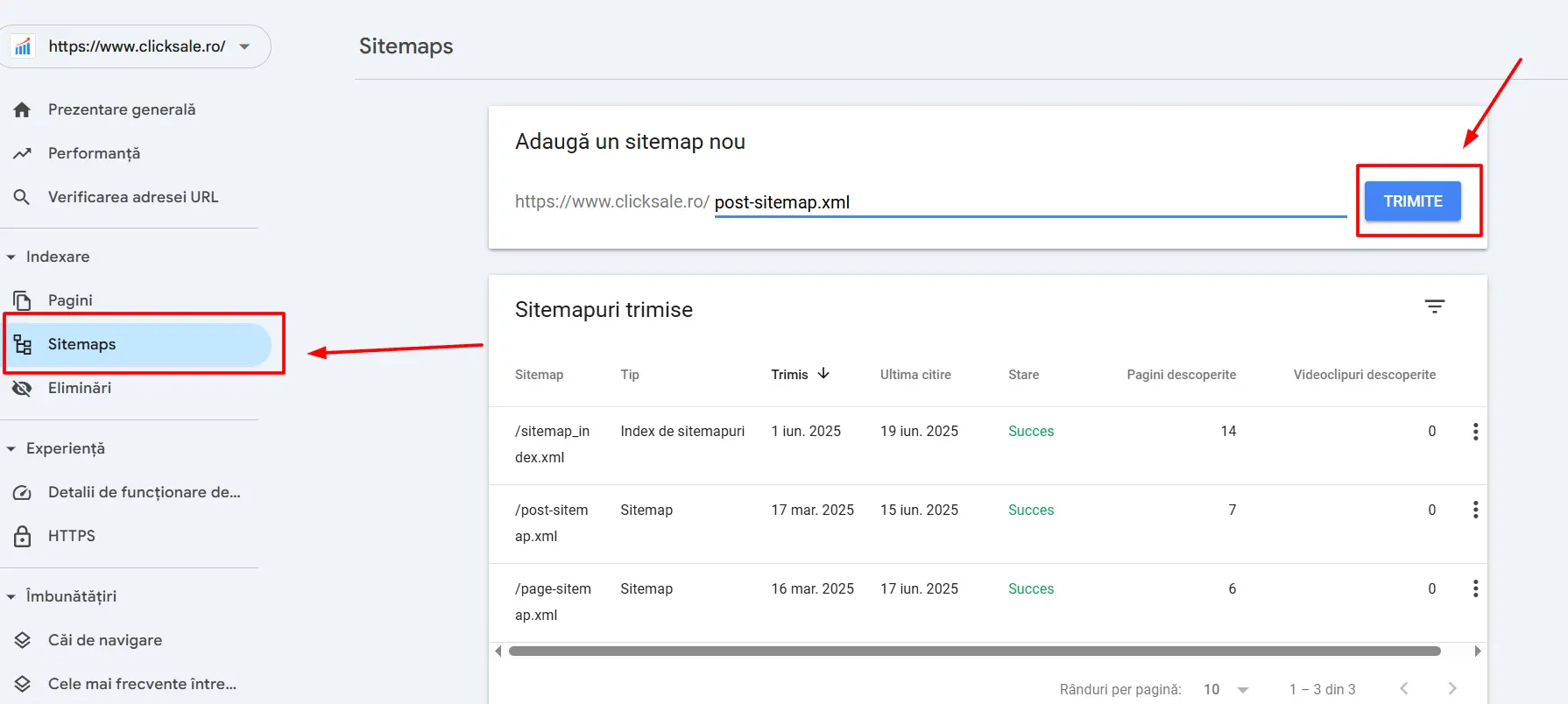Image resolution: width=1568 pixels, height=704 pixels.
Task: Click the Verificarea adresei URL search icon
Action: pos(22,197)
